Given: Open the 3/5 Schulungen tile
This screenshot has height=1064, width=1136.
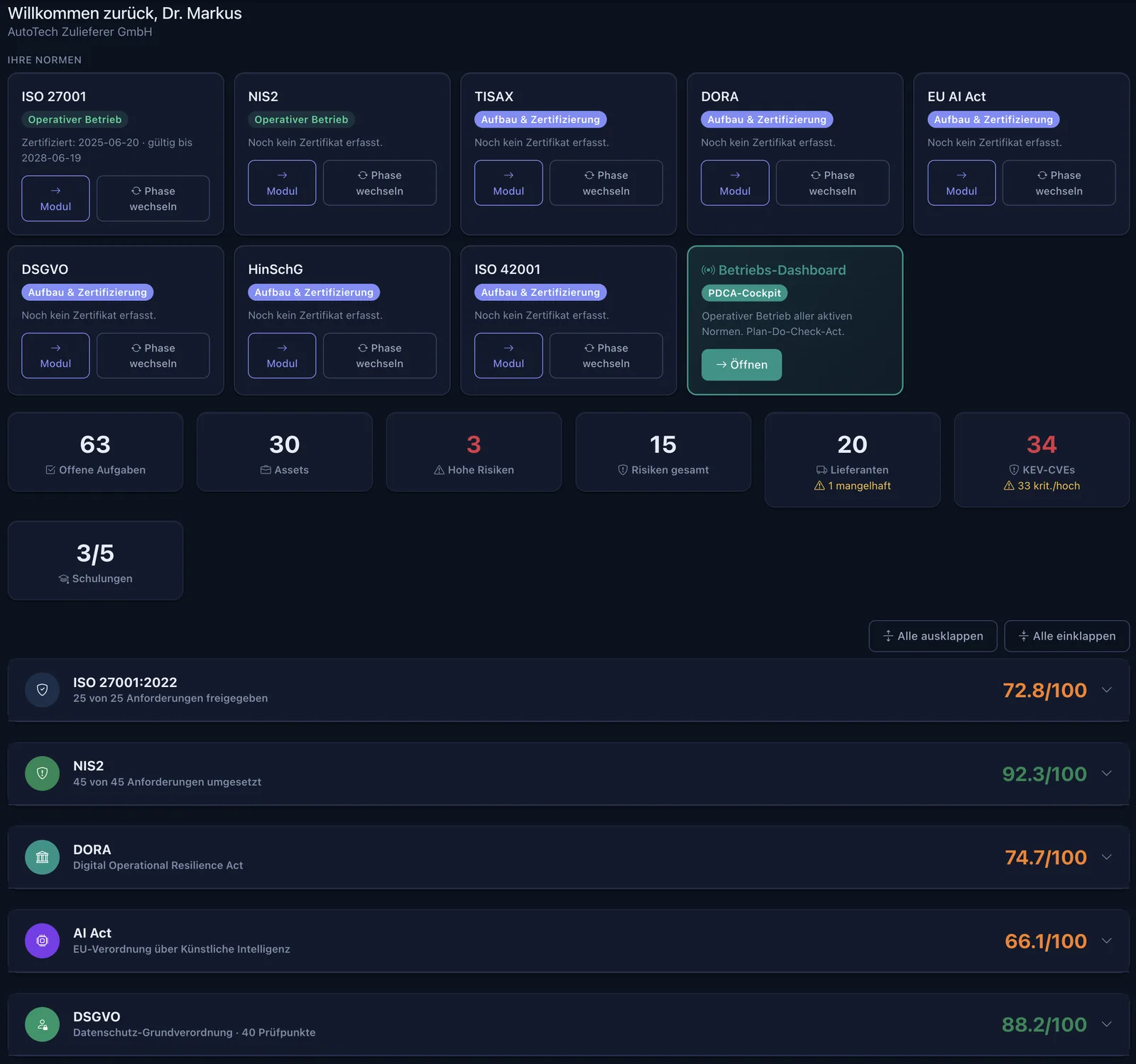Looking at the screenshot, I should [95, 560].
